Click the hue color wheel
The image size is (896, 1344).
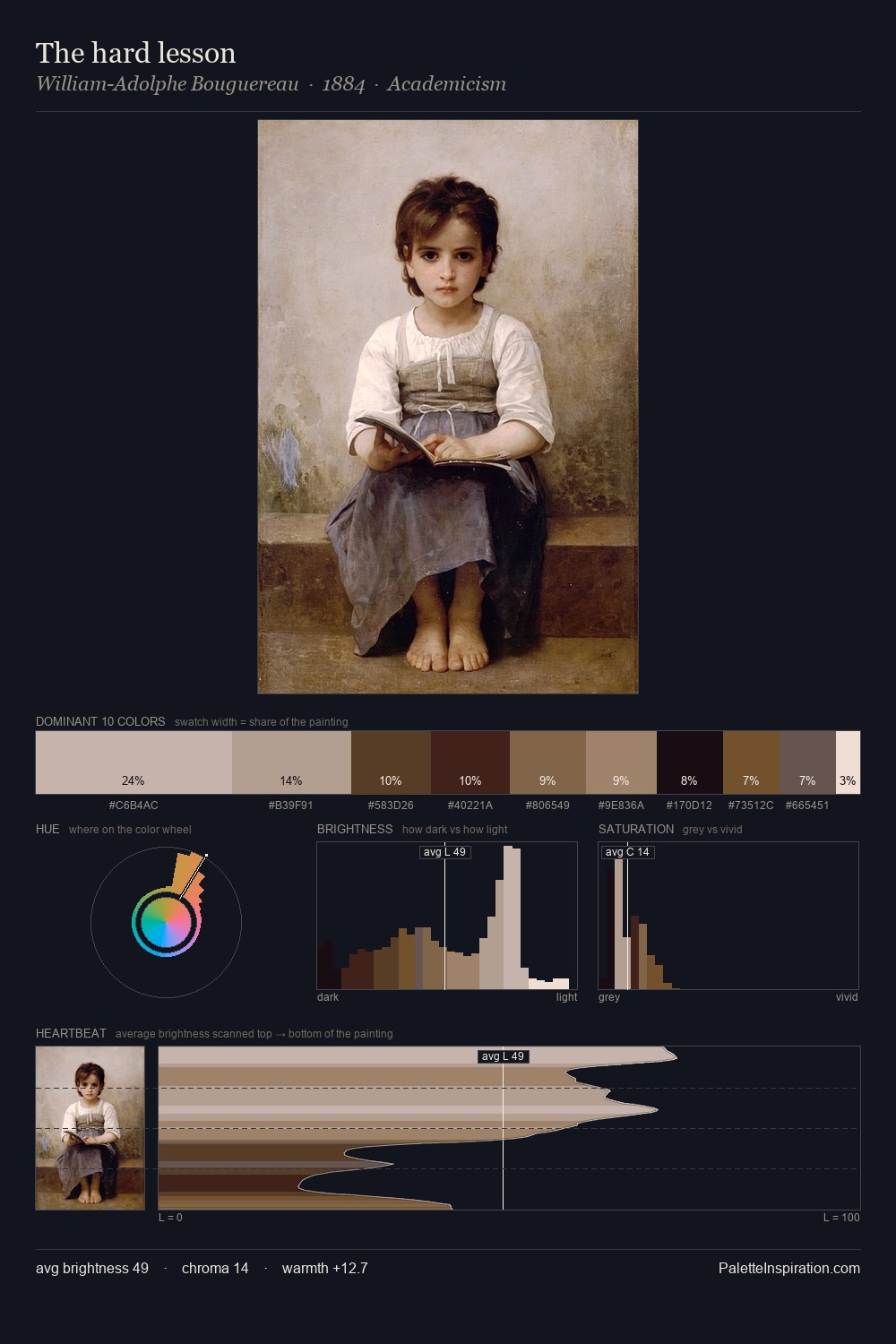166,922
